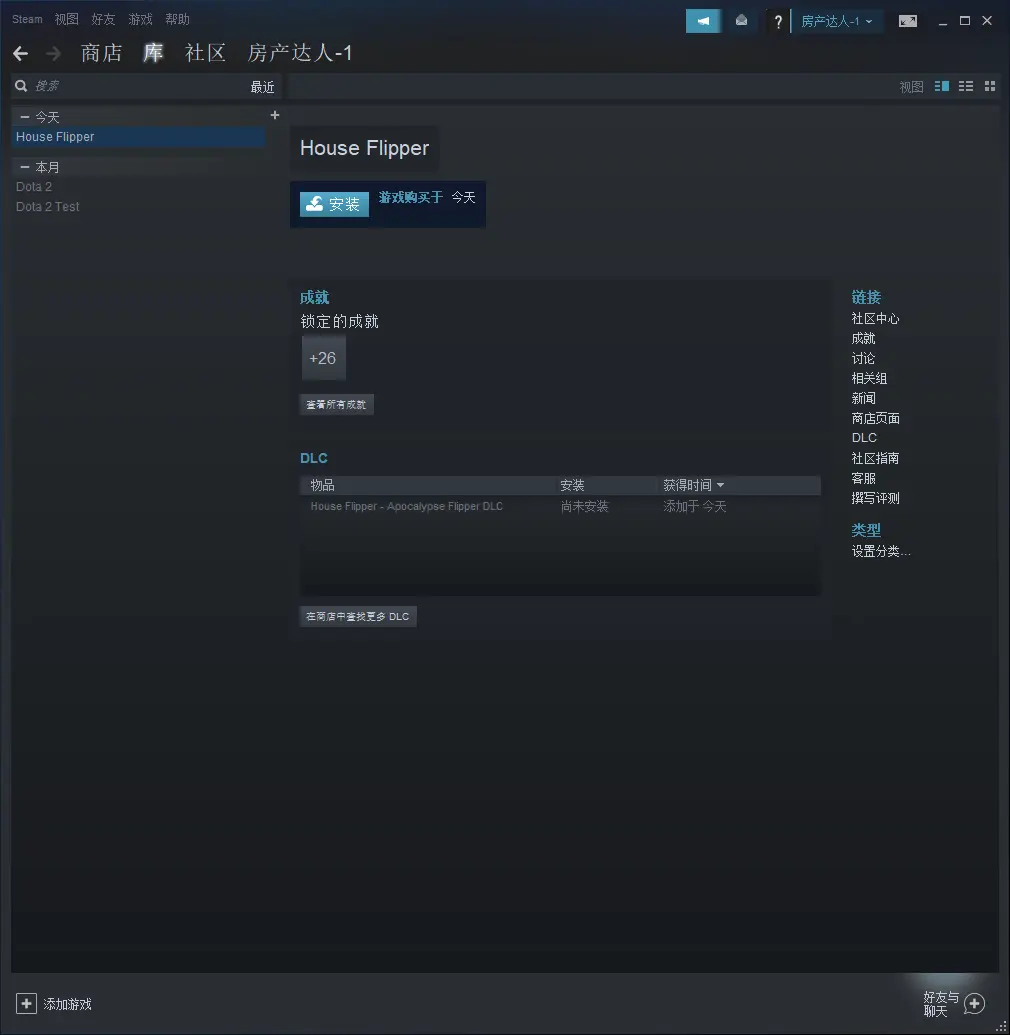This screenshot has width=1010, height=1035.
Task: Go to the 社区 tab
Action: click(205, 53)
